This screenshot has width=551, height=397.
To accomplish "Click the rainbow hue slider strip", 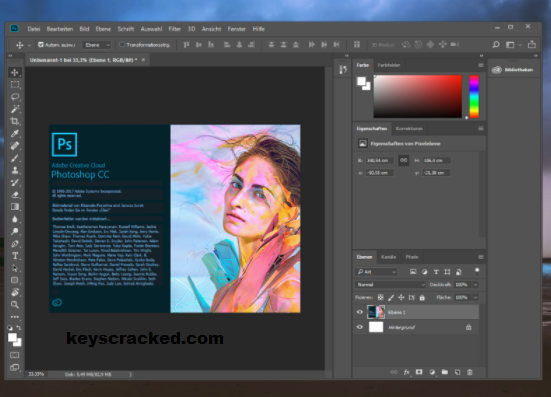I will click(x=474, y=97).
